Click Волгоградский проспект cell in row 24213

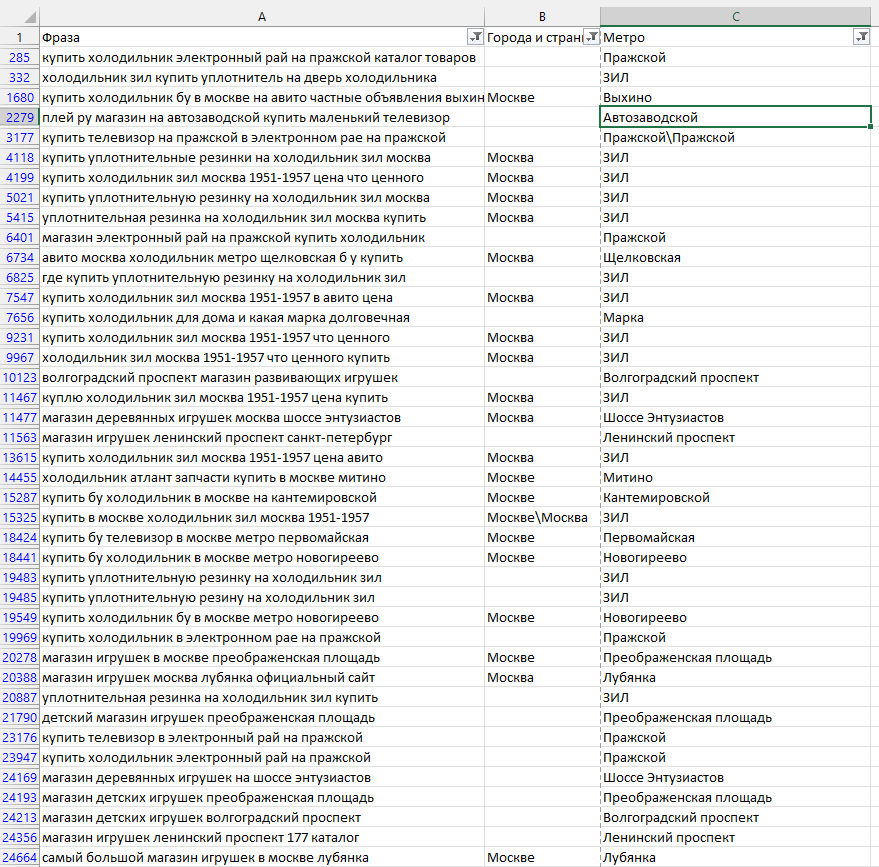[735, 818]
